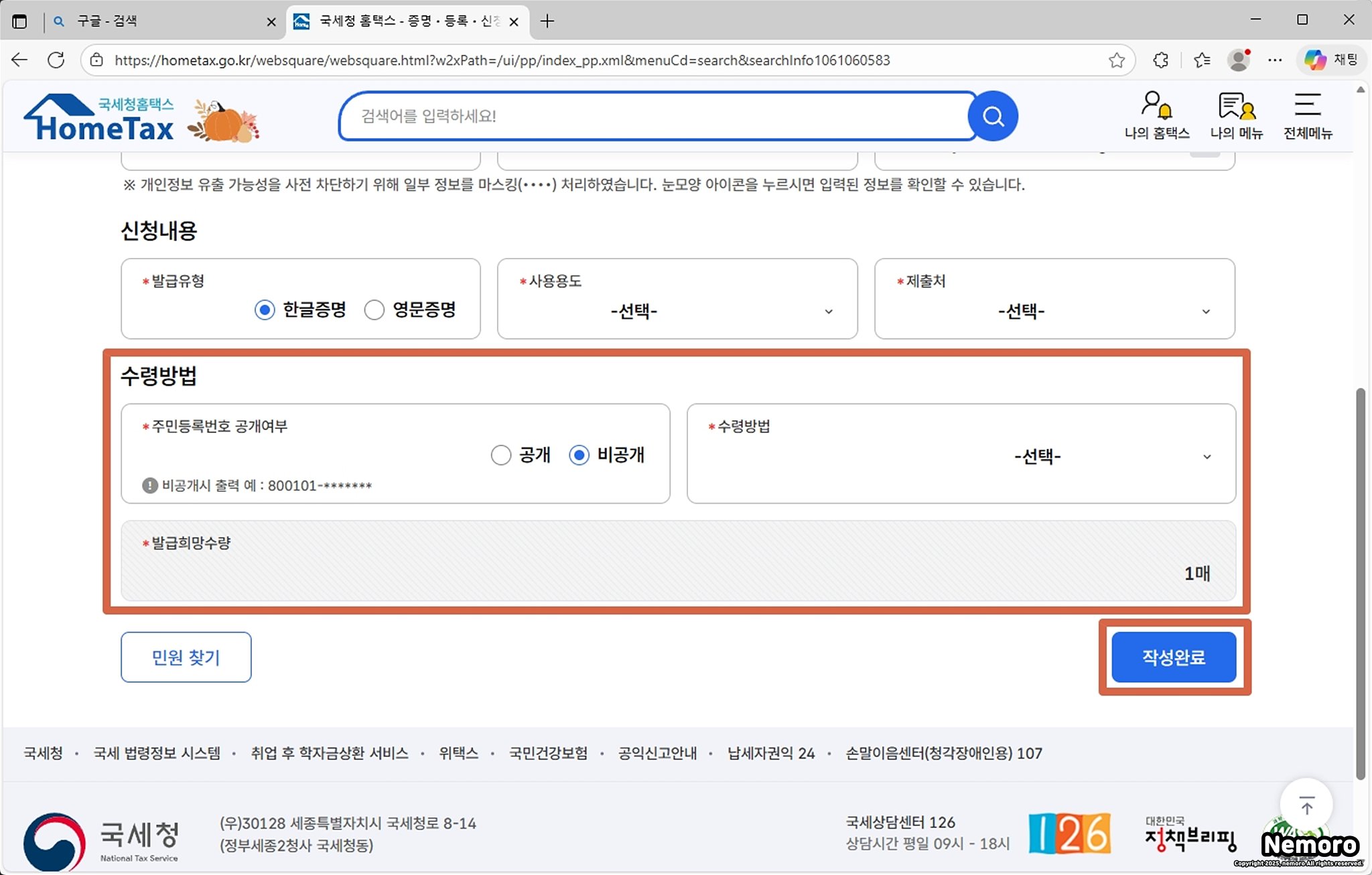Select 한글증명 radio button

click(265, 310)
